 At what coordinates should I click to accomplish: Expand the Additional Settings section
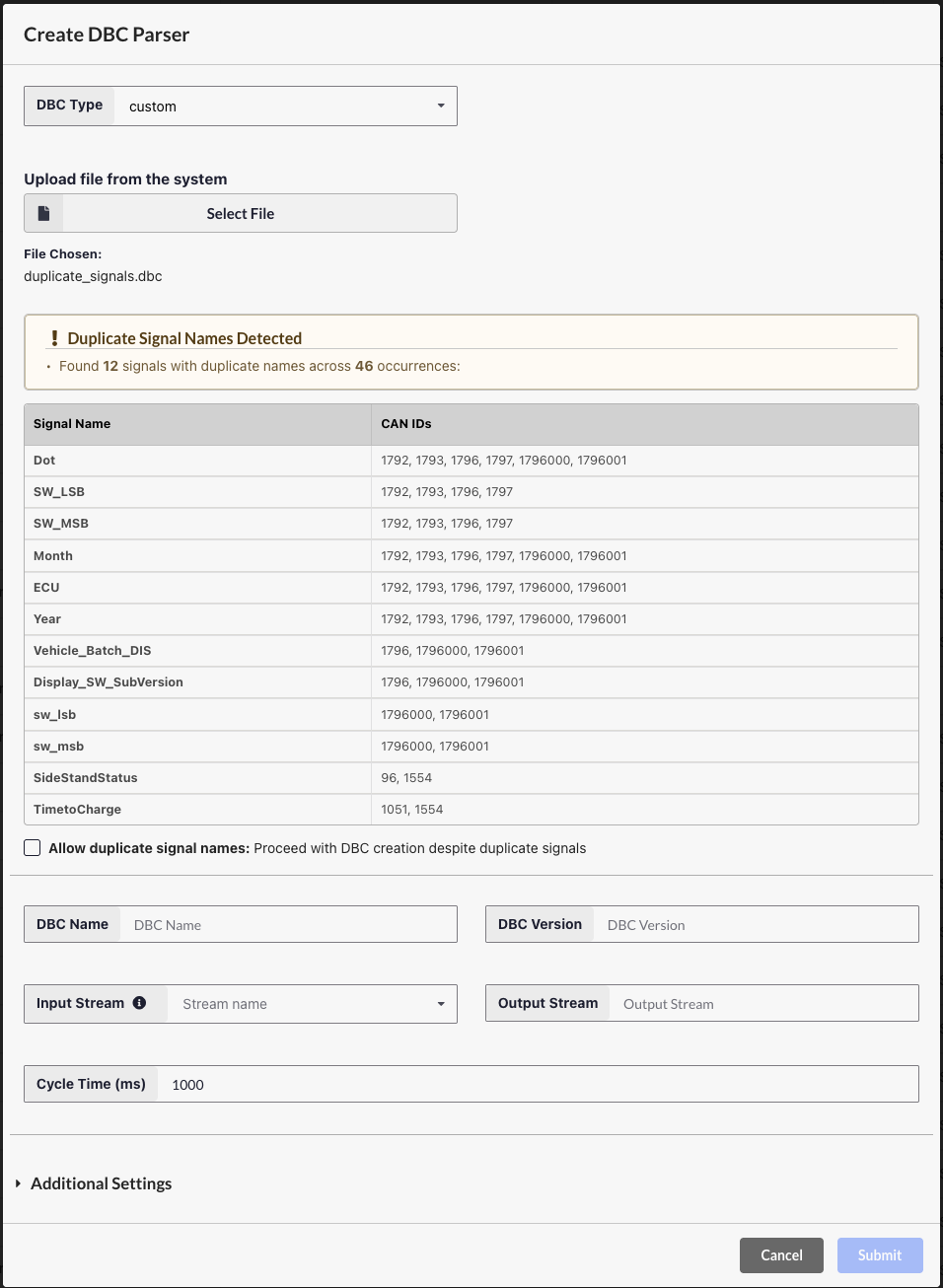pos(94,1183)
